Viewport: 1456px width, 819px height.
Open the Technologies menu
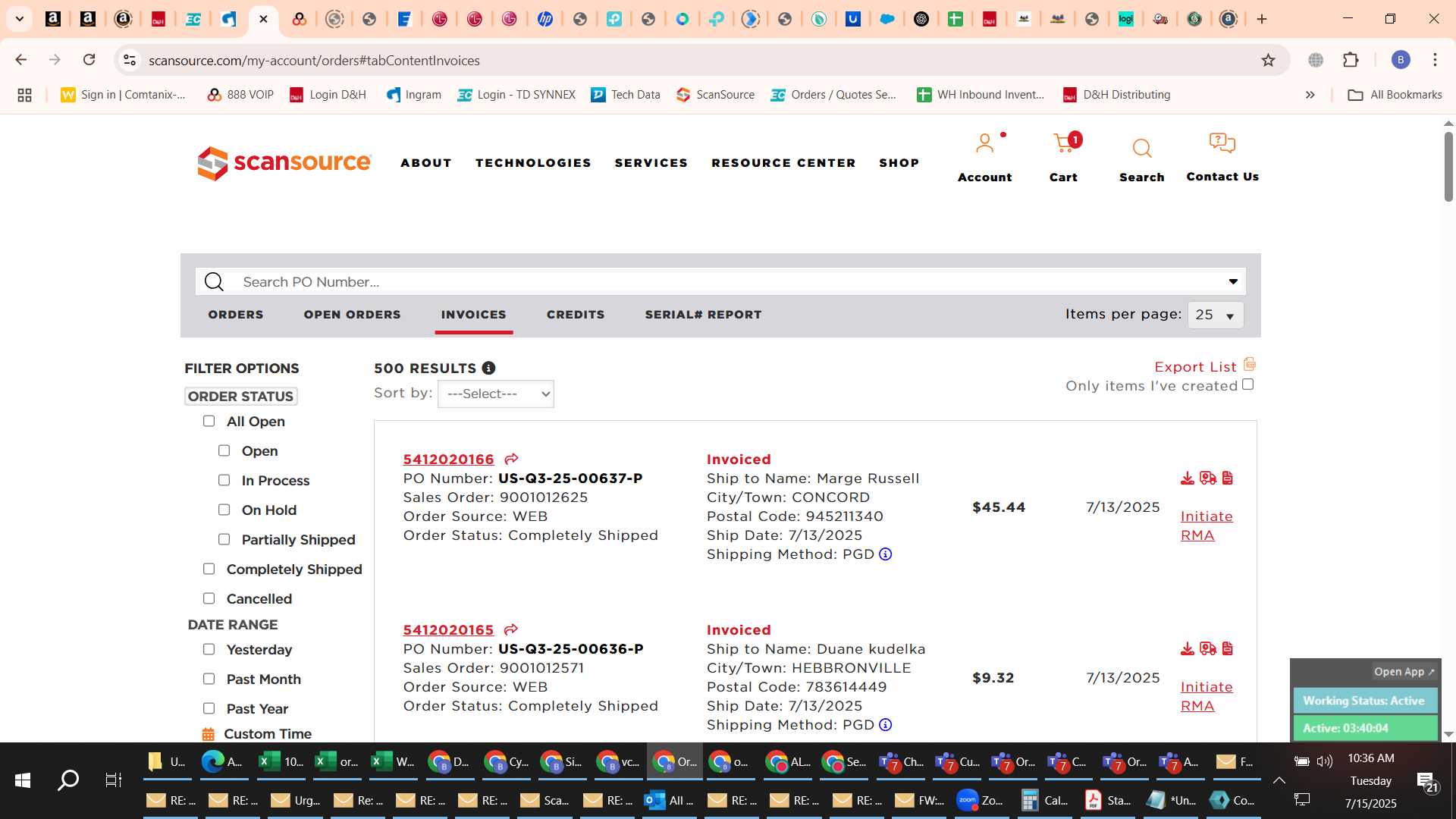coord(533,163)
